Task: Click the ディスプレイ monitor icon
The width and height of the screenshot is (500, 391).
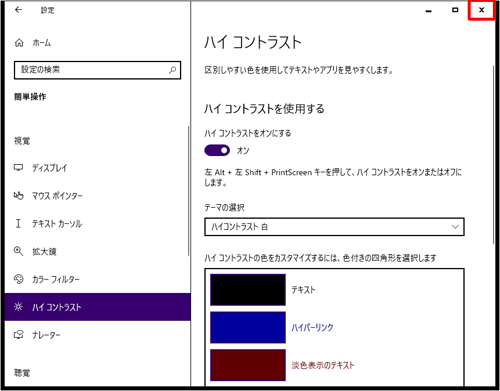Action: click(18, 168)
